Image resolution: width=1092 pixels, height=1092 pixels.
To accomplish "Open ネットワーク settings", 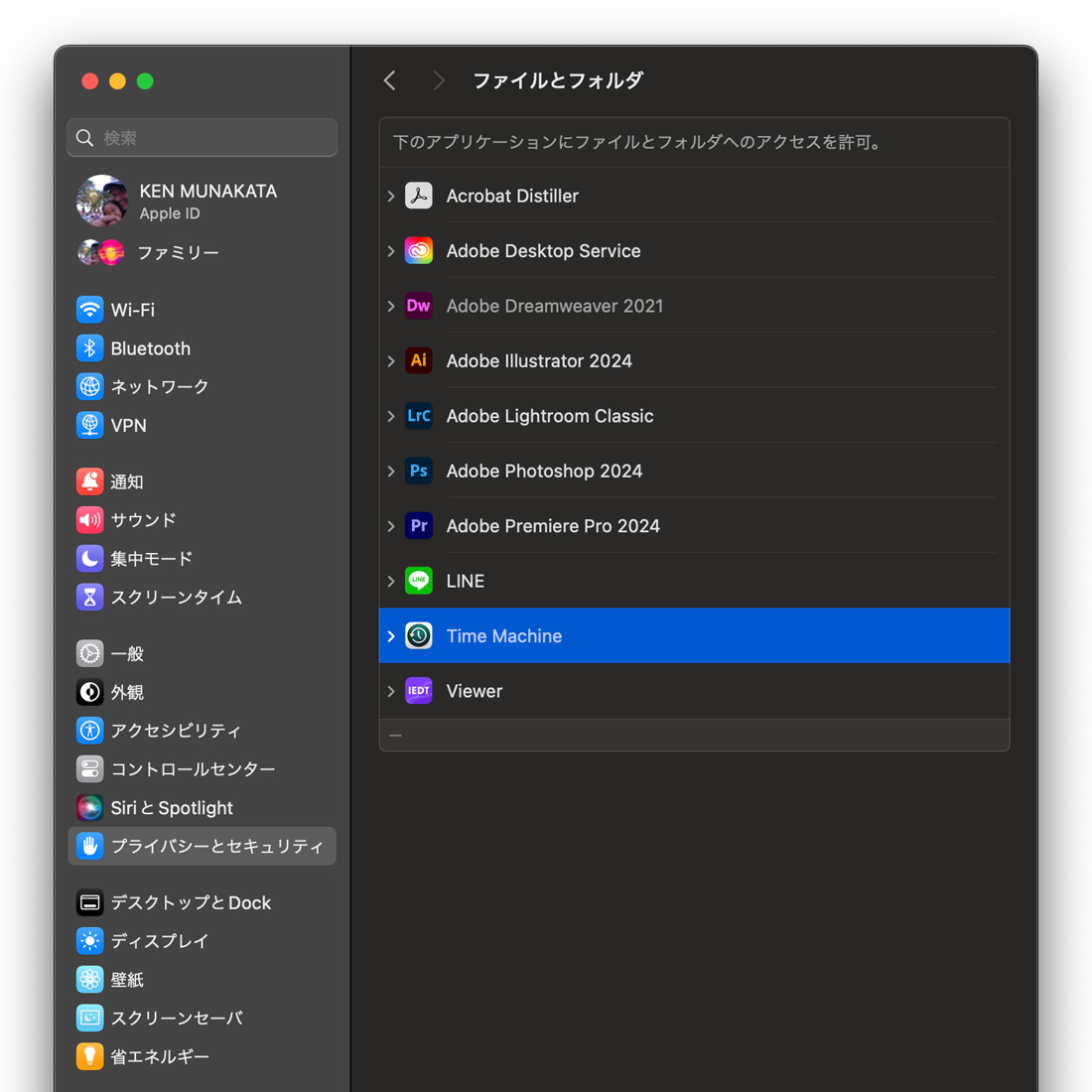I will point(89,387).
